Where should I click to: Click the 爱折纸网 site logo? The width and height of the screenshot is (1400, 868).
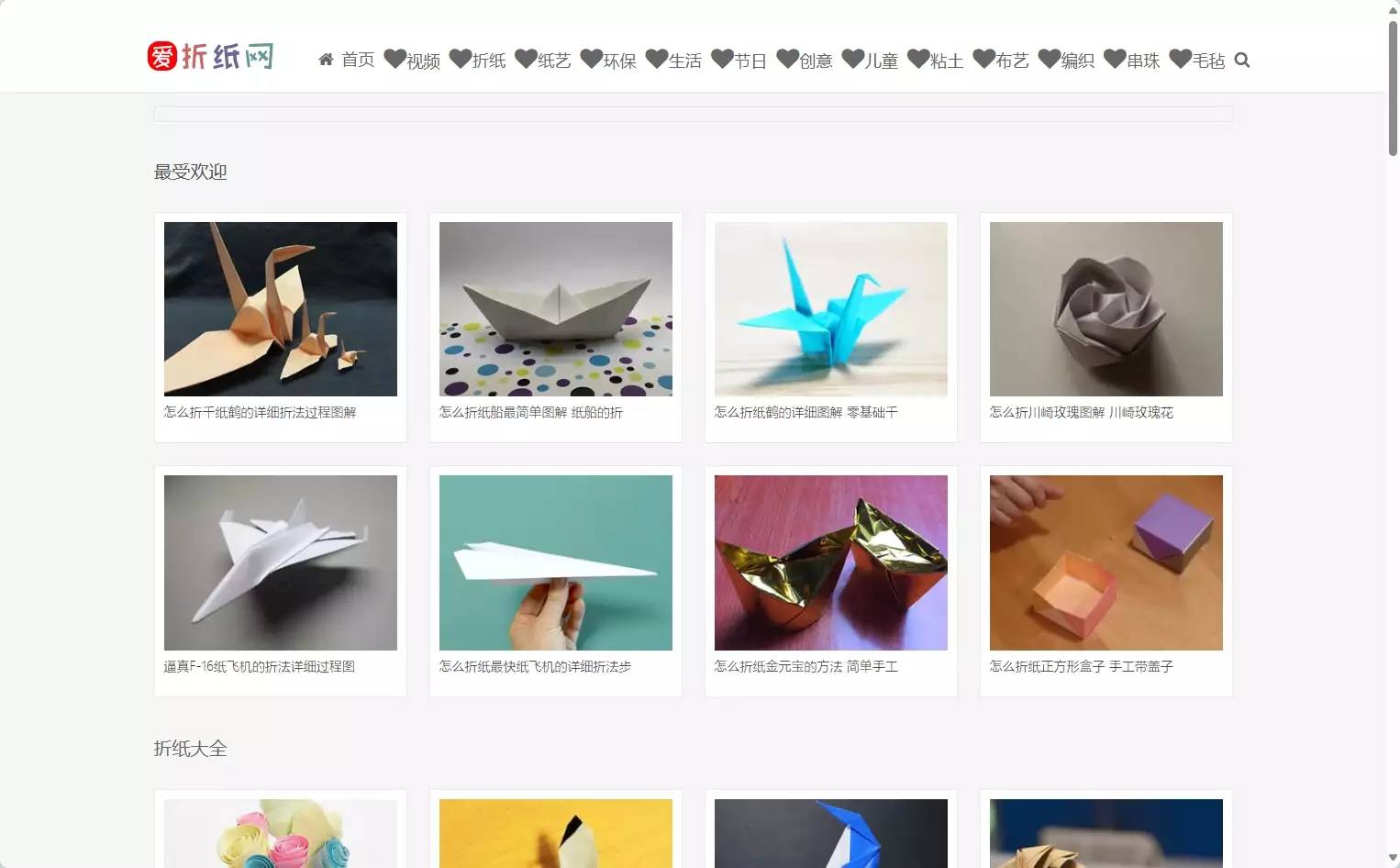[210, 57]
